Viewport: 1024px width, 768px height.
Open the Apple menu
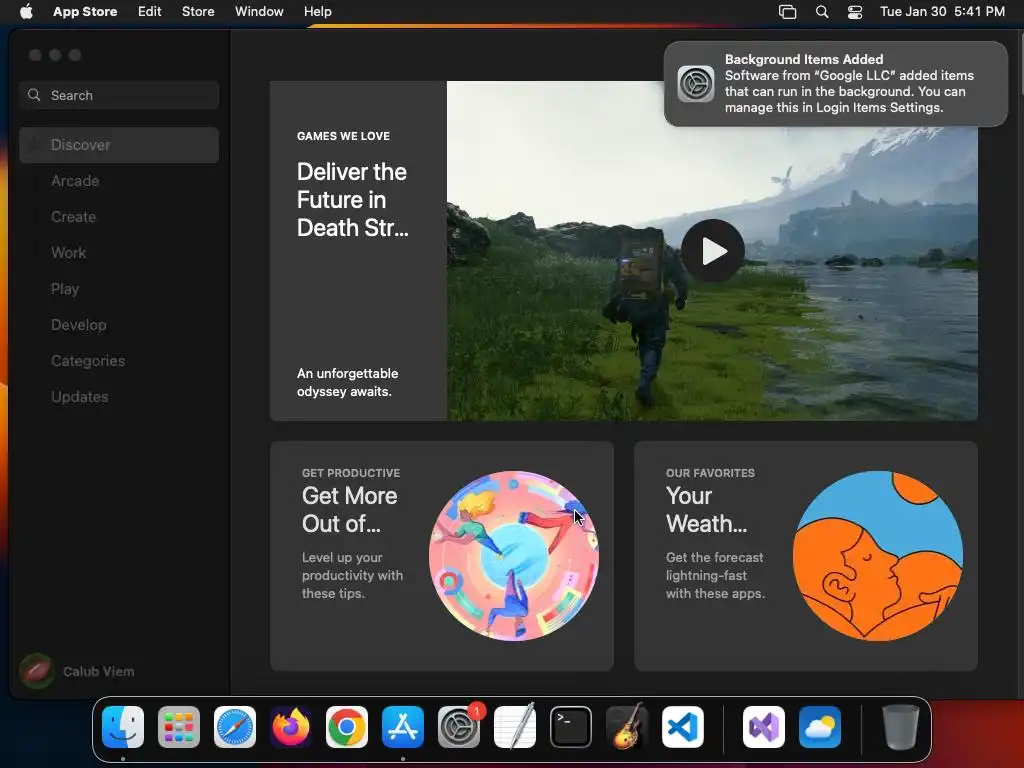[26, 12]
